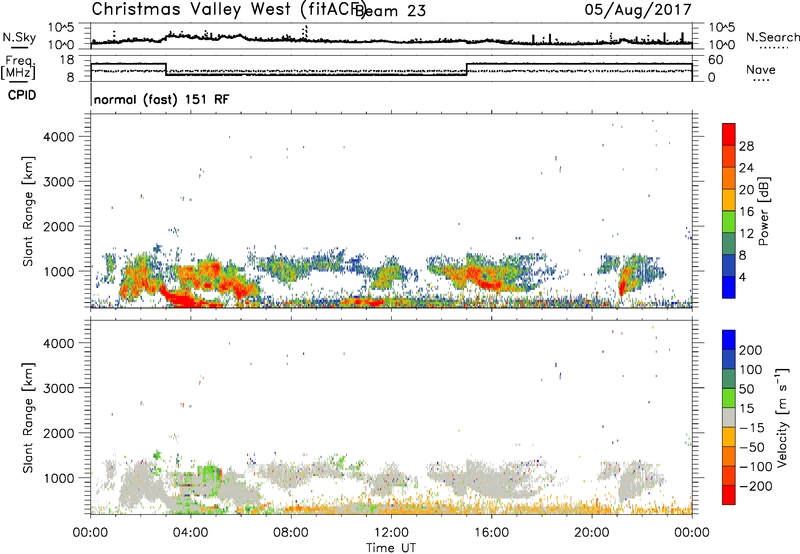Click the "16:00" time tick label
This screenshot has height=554, width=800.
tap(491, 533)
